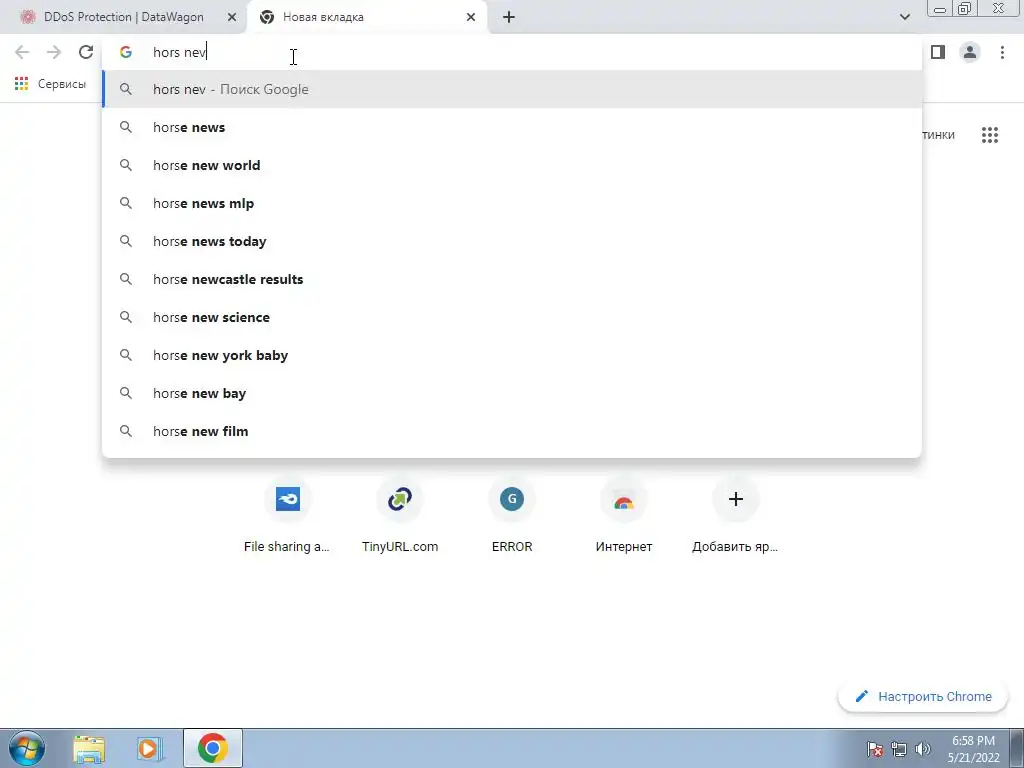This screenshot has width=1024, height=768.
Task: Pick the 'horse new world' suggestion
Action: point(512,165)
